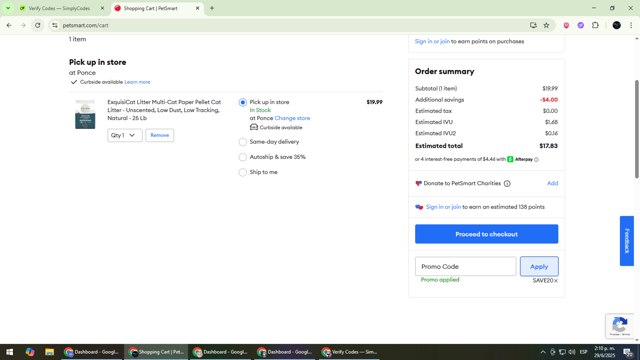Click the browser forward arrow
The height and width of the screenshot is (360, 640).
click(x=23, y=25)
